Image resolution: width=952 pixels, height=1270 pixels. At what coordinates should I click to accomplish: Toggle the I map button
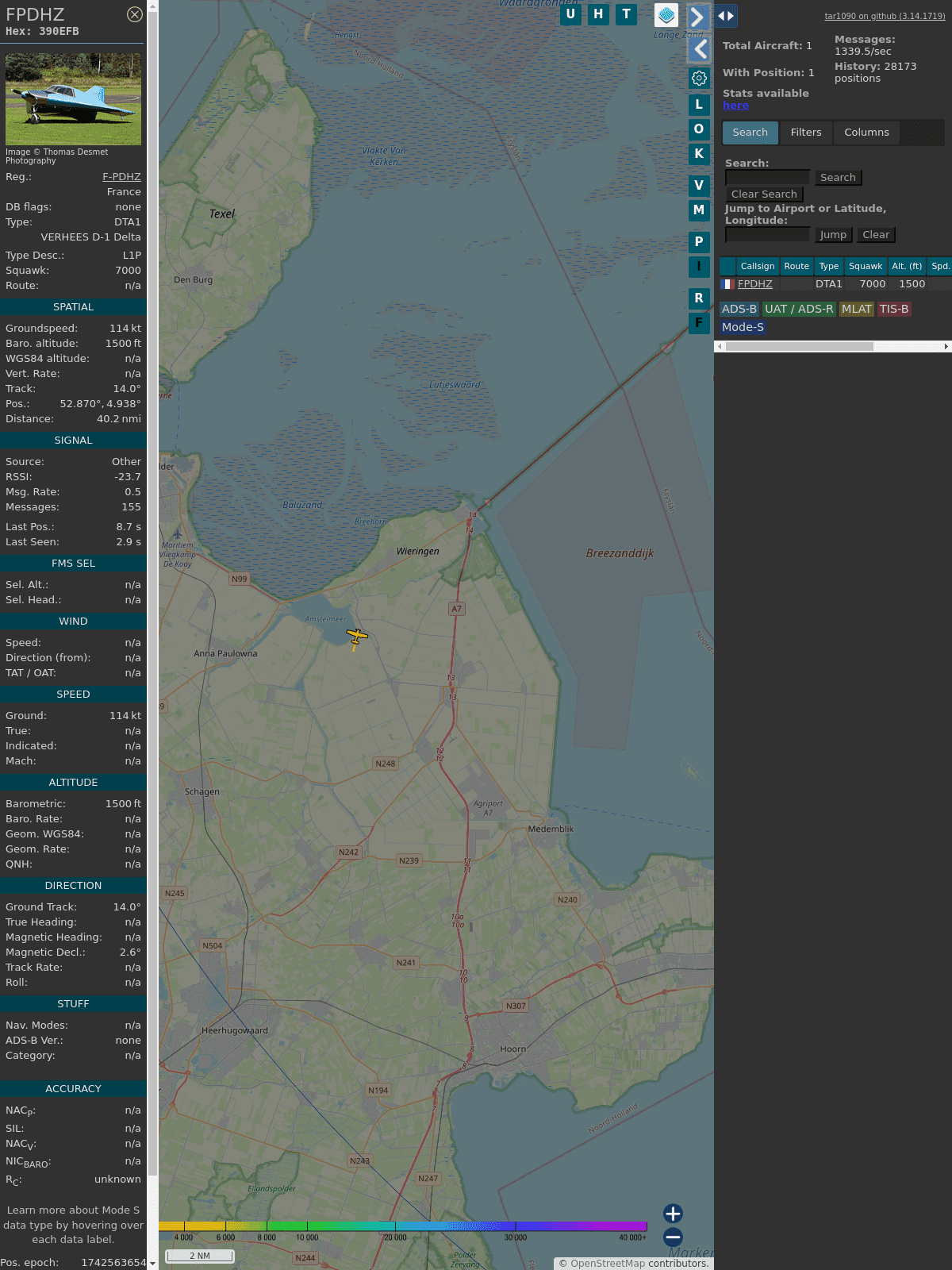699,266
